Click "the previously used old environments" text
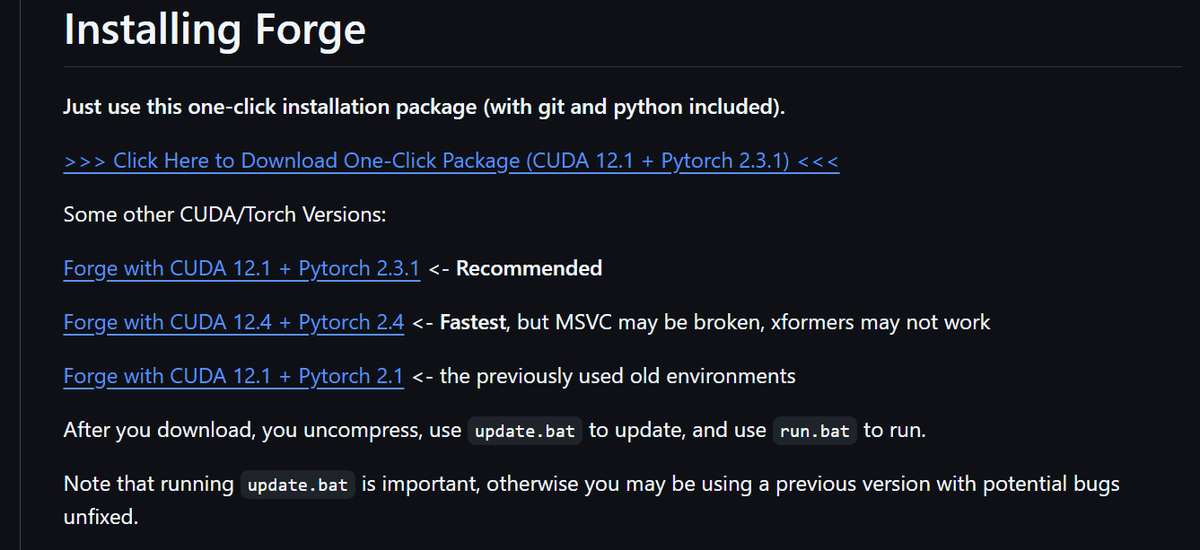The height and width of the screenshot is (550, 1200). [x=617, y=376]
